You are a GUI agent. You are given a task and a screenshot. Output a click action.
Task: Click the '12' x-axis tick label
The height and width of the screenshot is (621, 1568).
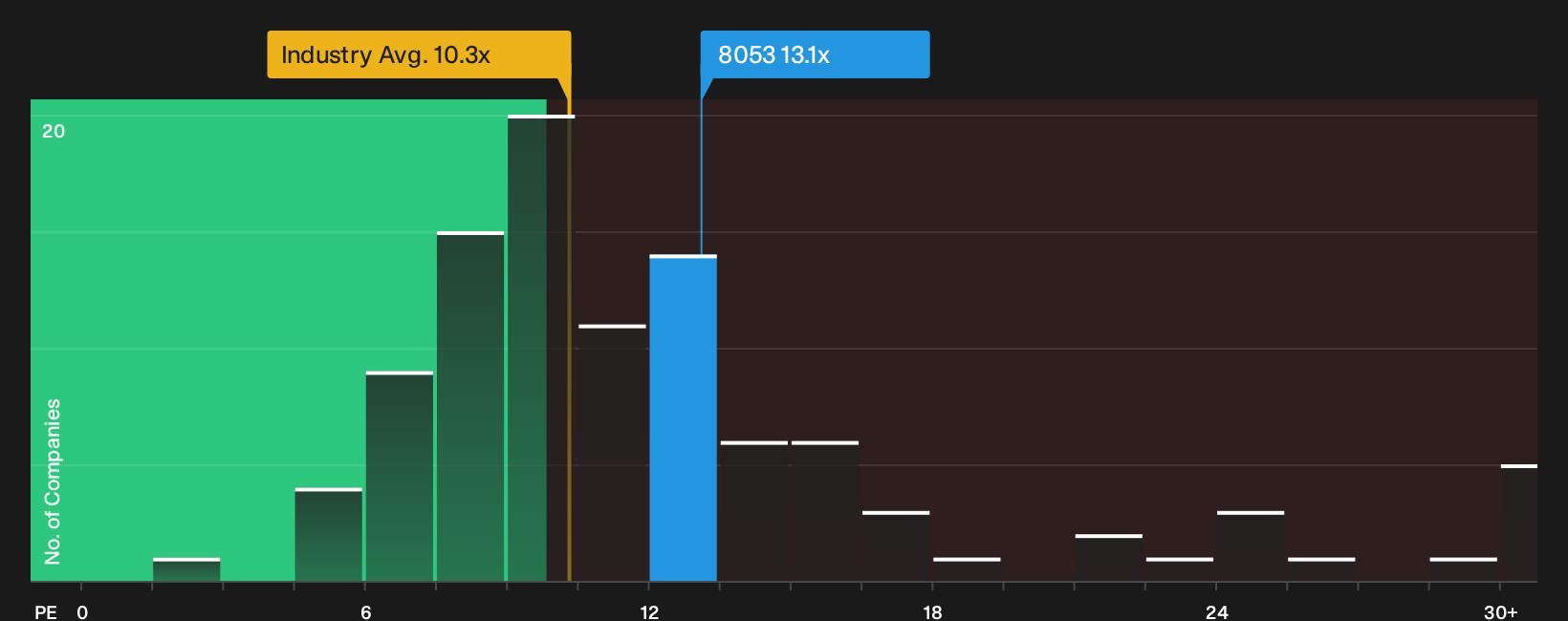[x=649, y=611]
